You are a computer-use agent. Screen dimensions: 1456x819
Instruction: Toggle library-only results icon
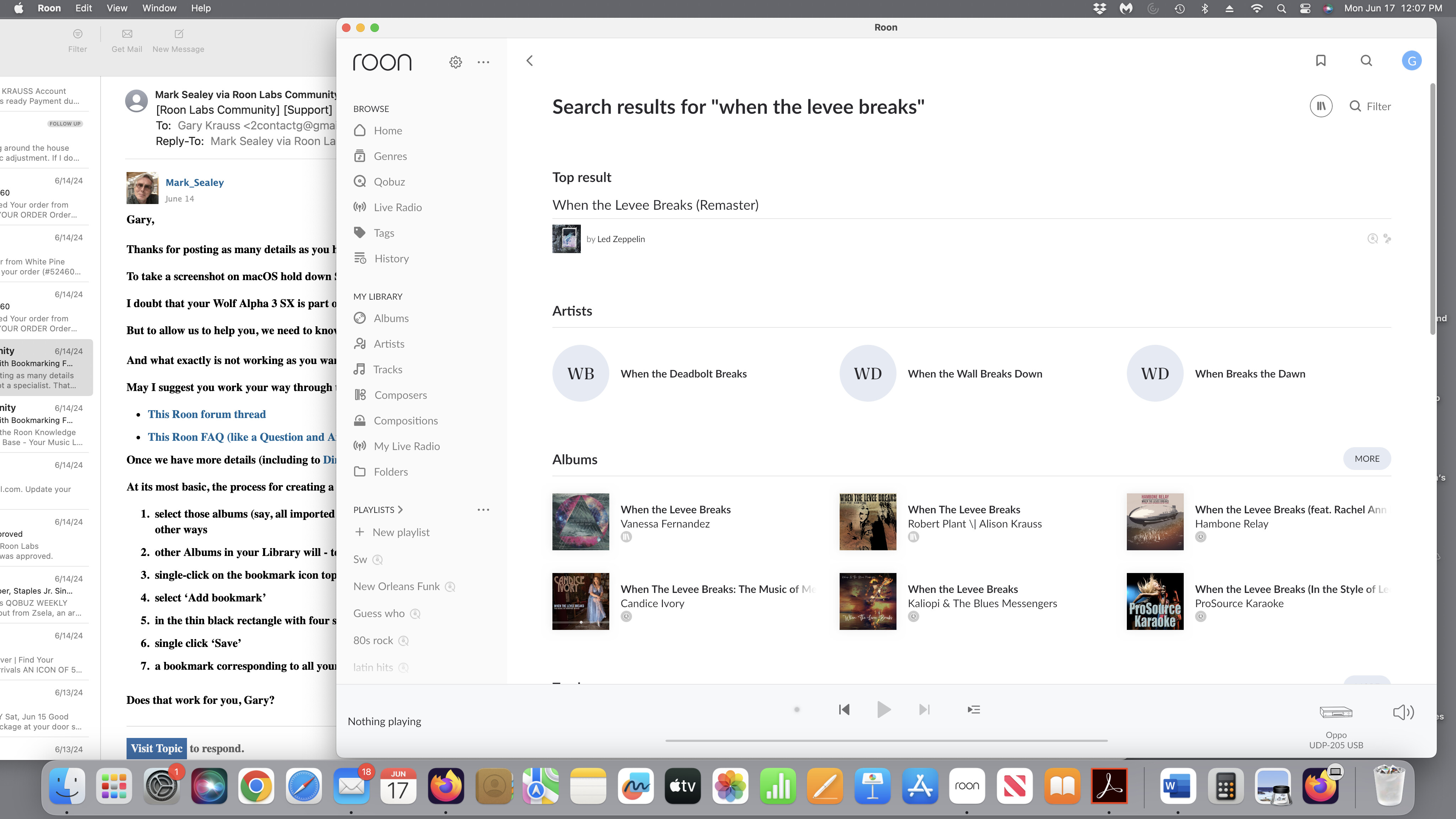click(1321, 106)
